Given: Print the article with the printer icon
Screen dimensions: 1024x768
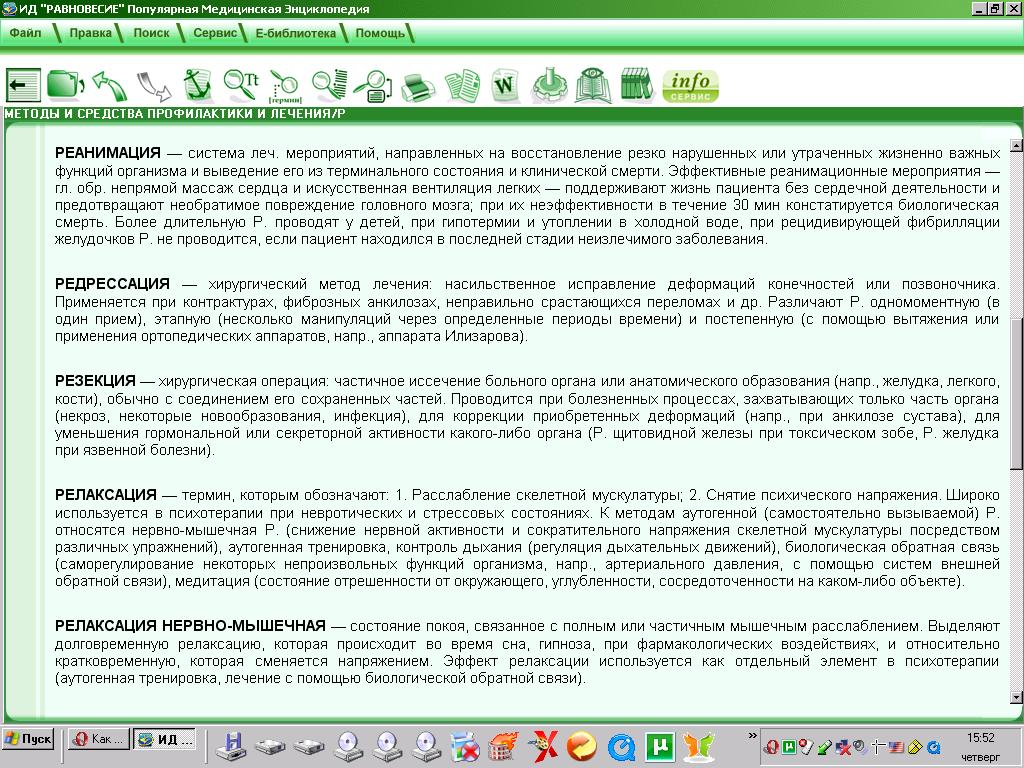Looking at the screenshot, I should point(416,86).
